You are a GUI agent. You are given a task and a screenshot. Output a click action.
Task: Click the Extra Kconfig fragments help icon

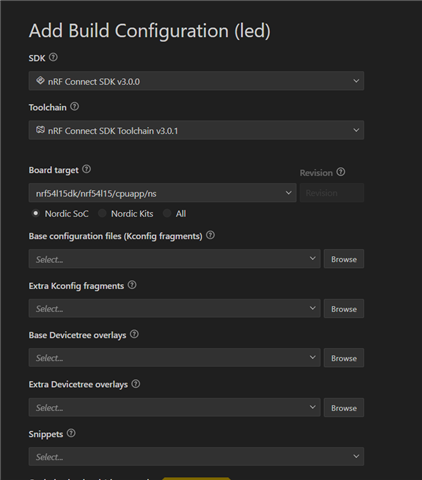pos(132,285)
